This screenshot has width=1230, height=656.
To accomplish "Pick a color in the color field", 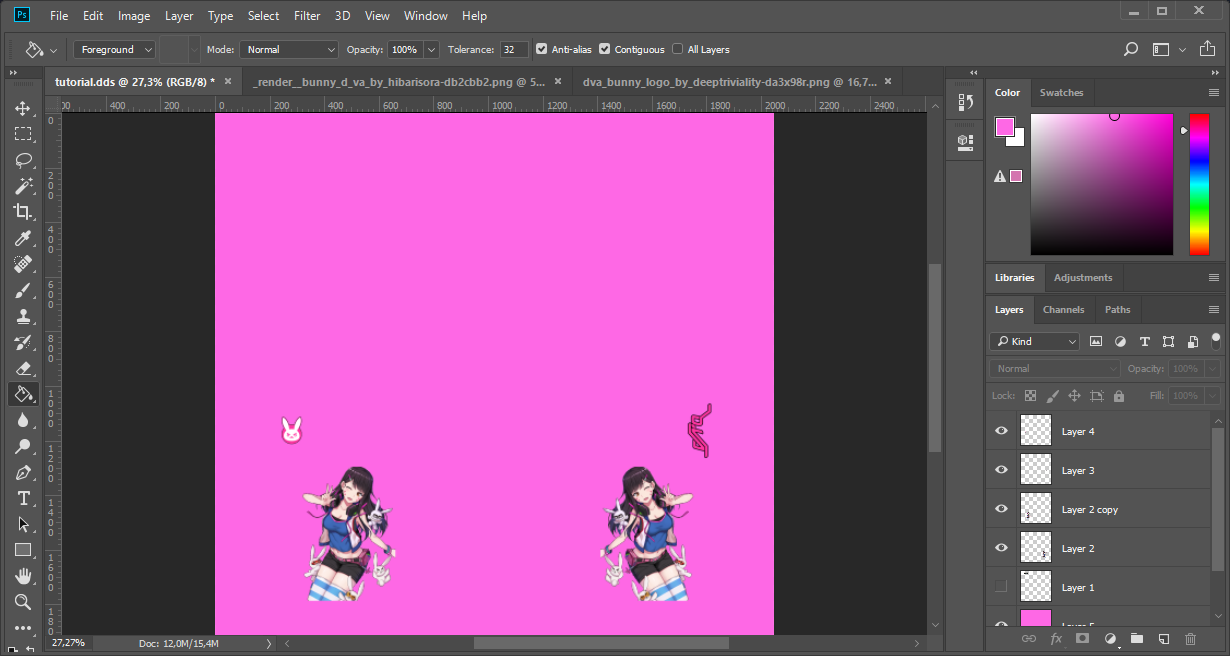I will pyautogui.click(x=1102, y=184).
